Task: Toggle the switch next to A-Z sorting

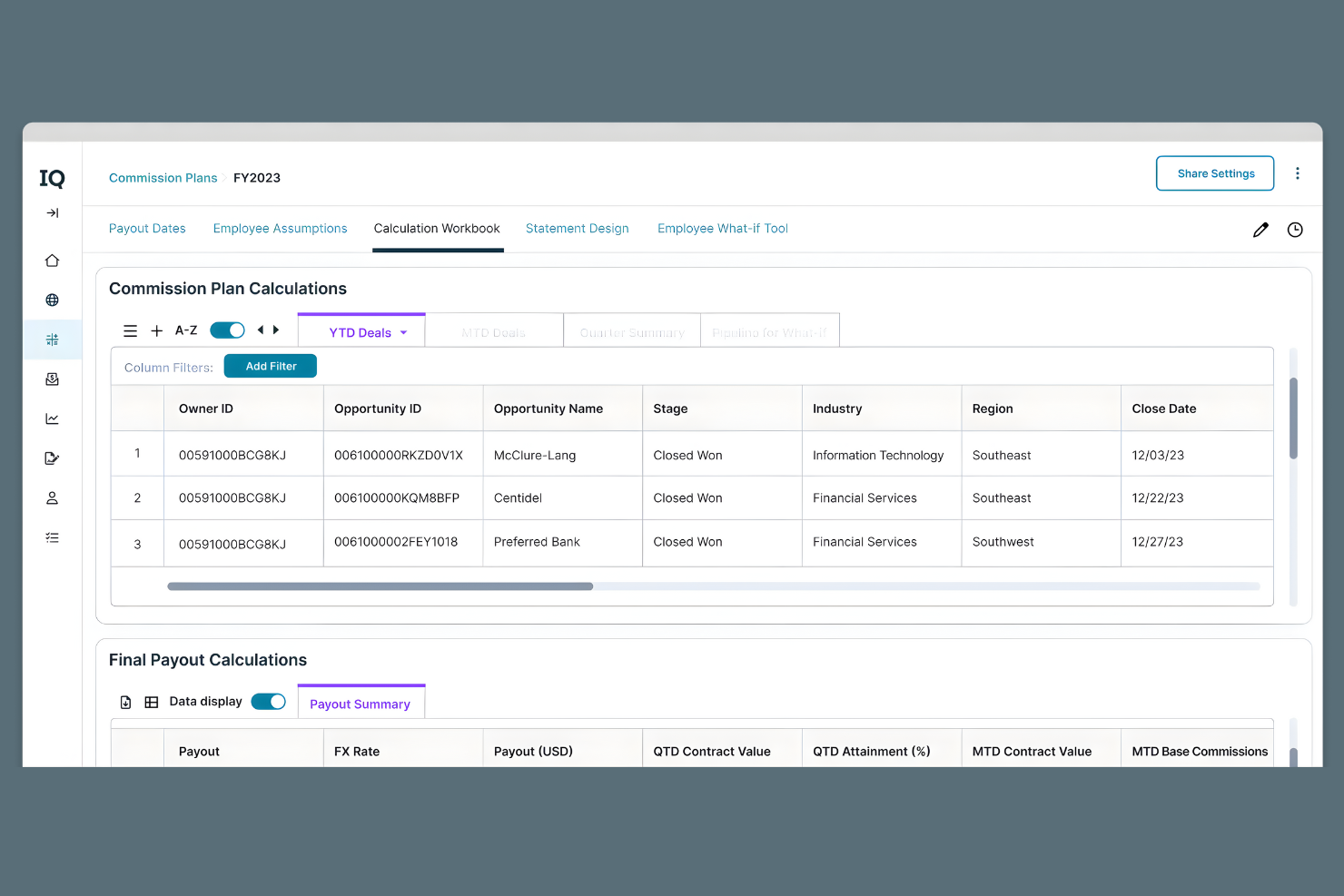Action: click(x=227, y=330)
